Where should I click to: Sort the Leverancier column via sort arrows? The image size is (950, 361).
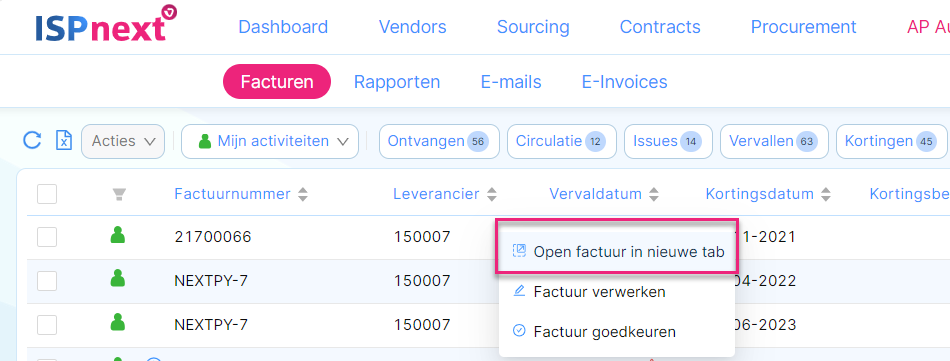point(492,194)
